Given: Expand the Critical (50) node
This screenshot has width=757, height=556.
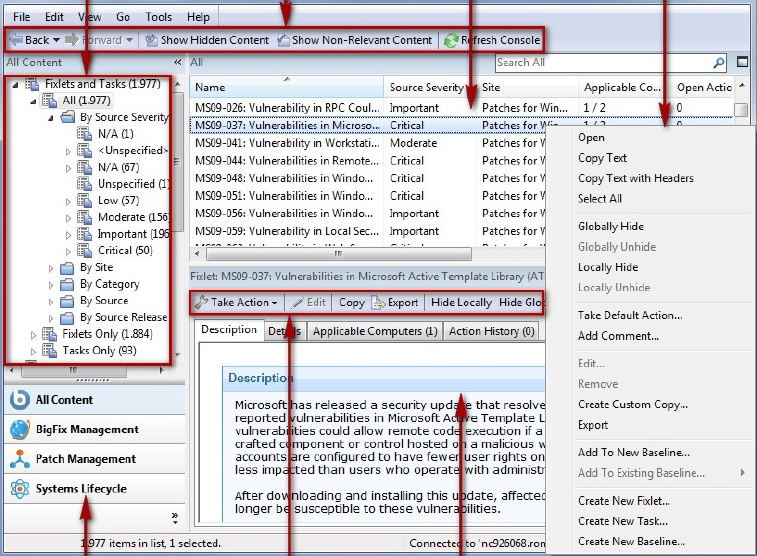Looking at the screenshot, I should tap(68, 251).
